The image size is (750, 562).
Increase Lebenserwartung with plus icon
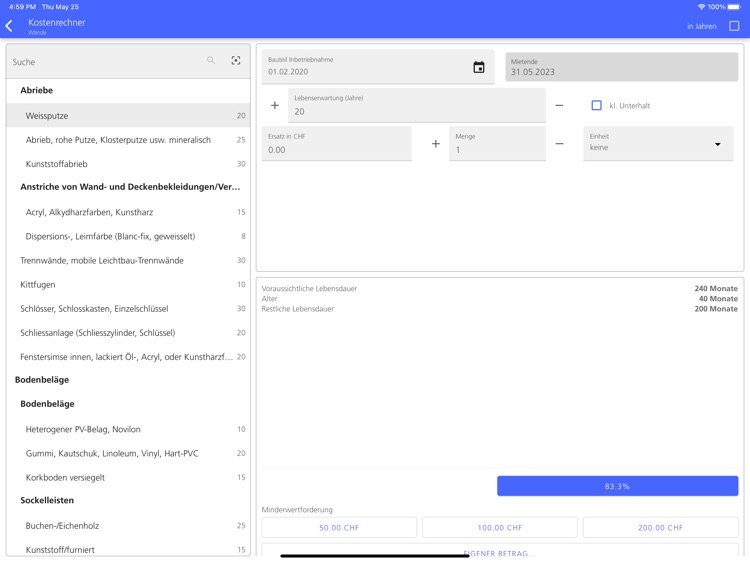275,105
